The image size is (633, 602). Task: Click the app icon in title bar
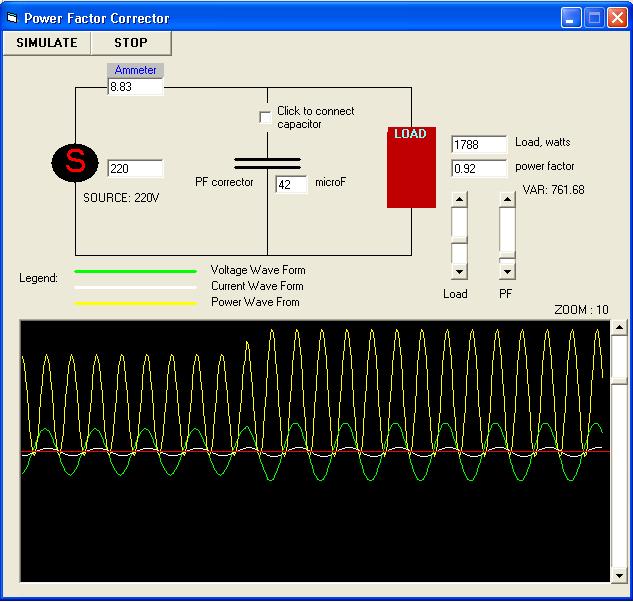(x=12, y=18)
